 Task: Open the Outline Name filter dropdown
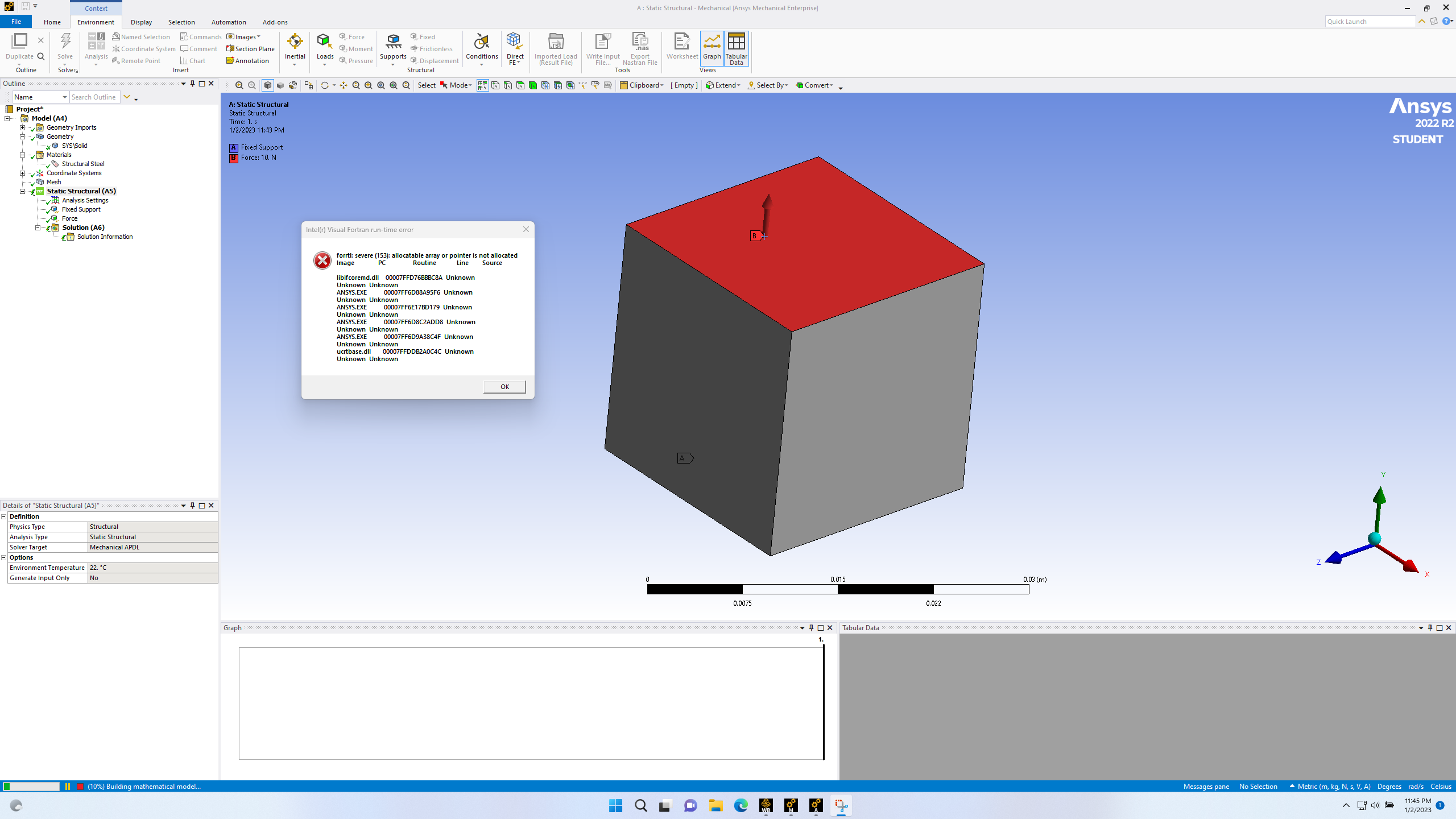point(41,97)
